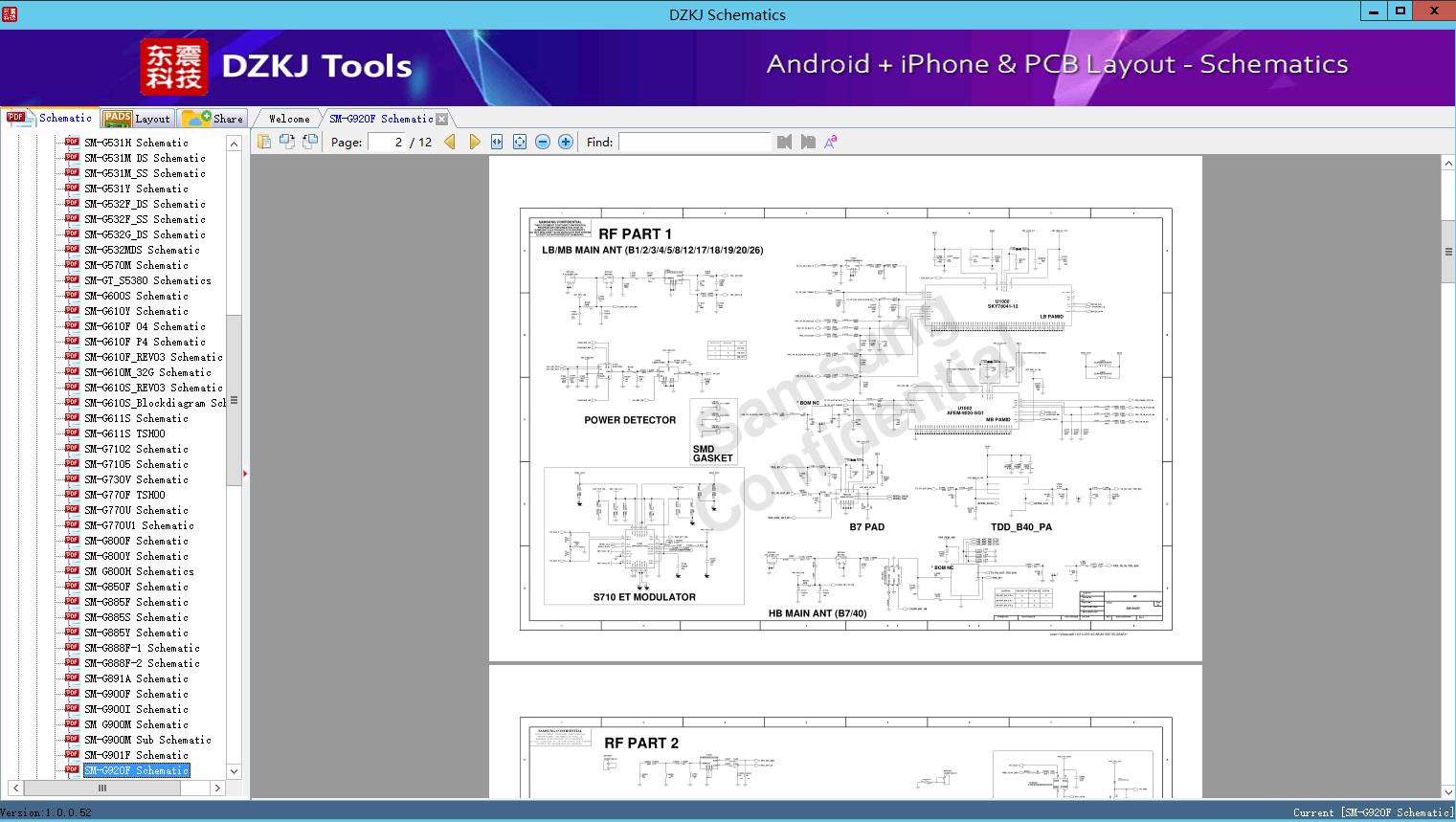Go to the next page arrow

pyautogui.click(x=474, y=142)
